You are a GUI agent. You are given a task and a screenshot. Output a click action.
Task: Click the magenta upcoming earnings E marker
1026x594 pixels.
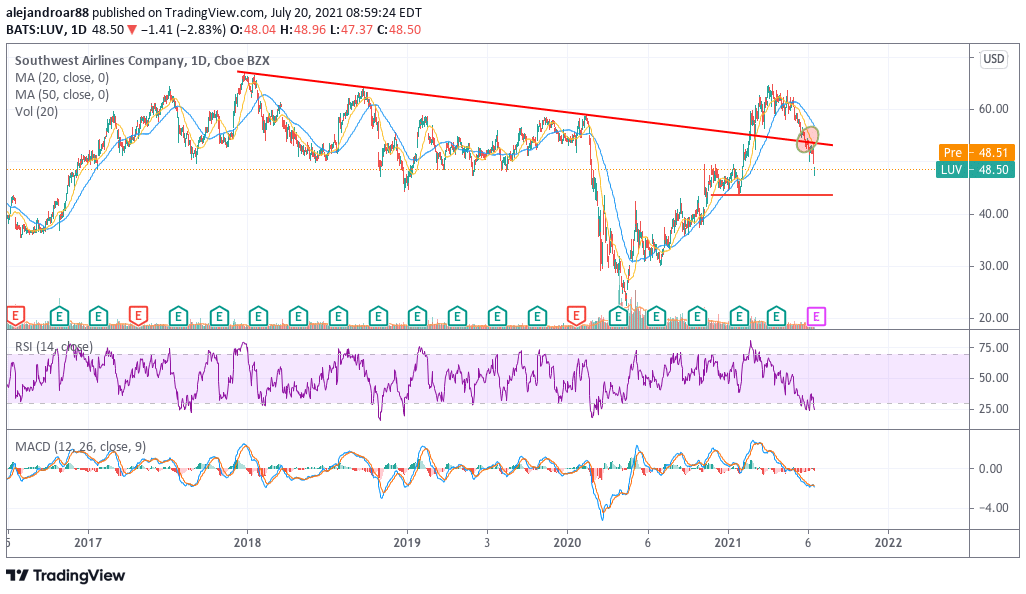coord(816,317)
